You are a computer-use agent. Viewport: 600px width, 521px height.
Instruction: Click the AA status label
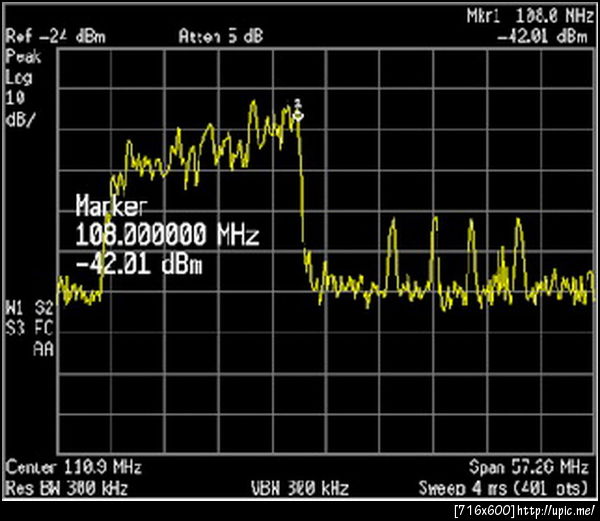(44, 349)
